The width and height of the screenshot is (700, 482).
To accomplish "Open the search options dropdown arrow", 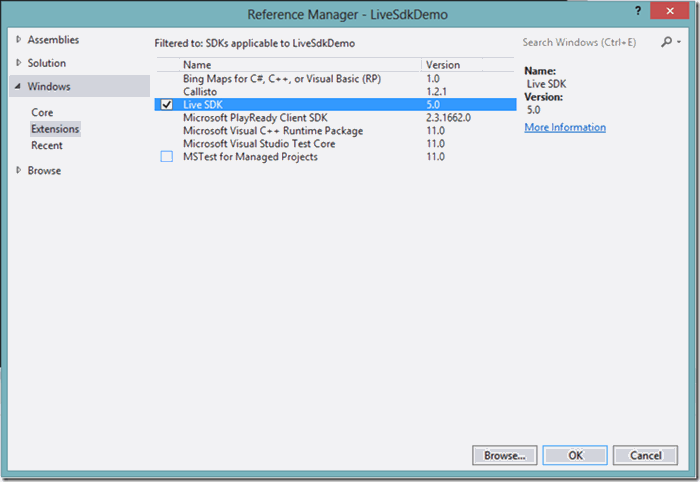I will (x=679, y=42).
